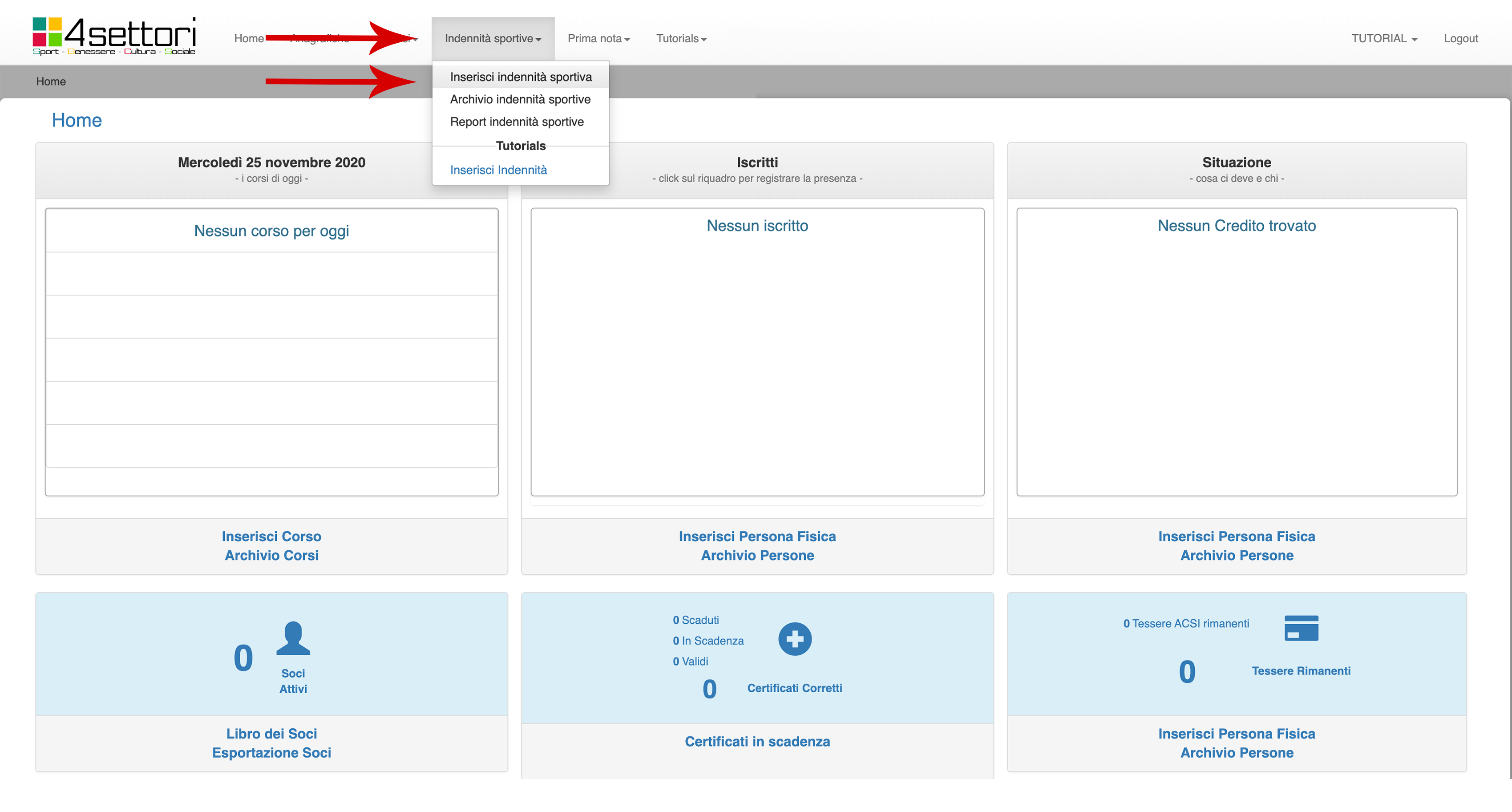Click the Inserisci Corso link

271,536
